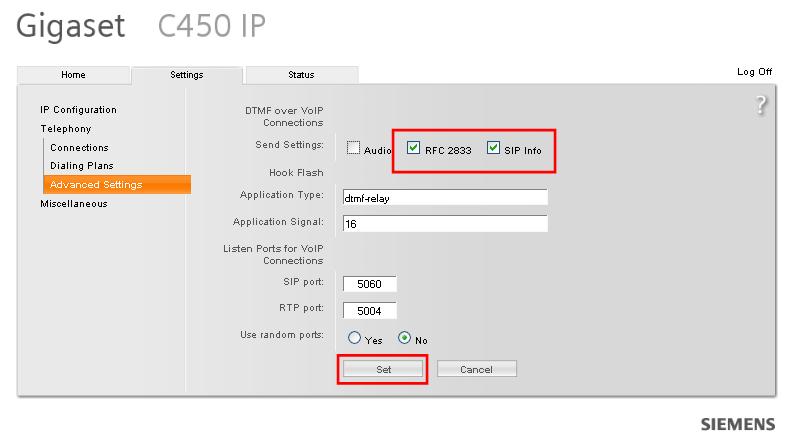Open Telephony section in the sidebar
812x446 pixels.
pyautogui.click(x=66, y=128)
